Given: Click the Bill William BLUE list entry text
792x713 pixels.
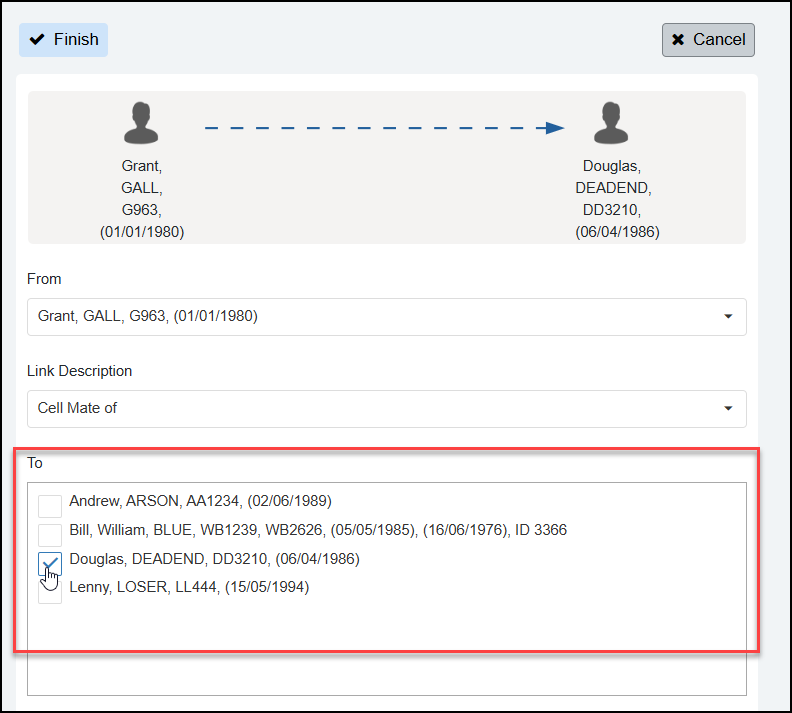Looking at the screenshot, I should (318, 530).
